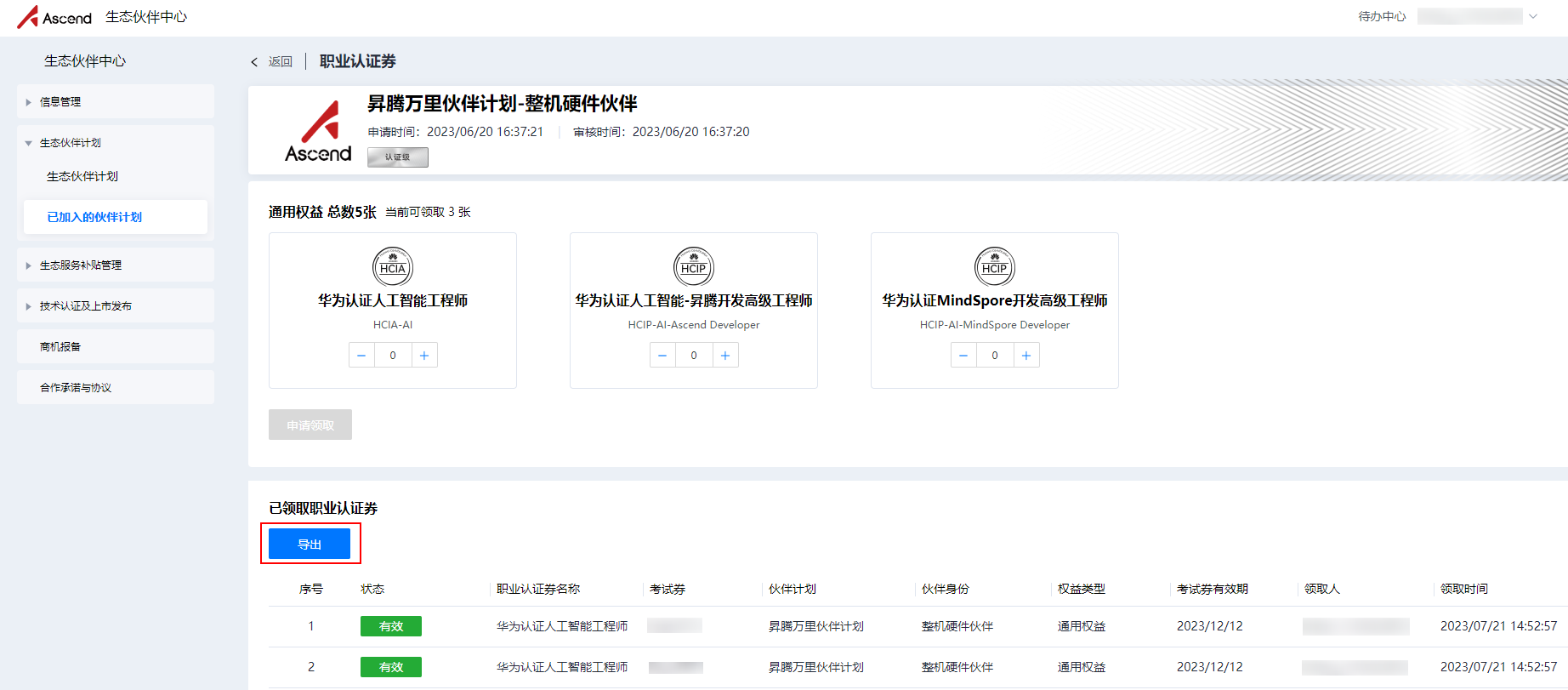
Task: Click 华为认证人工智能工程师 card title
Action: 393,300
